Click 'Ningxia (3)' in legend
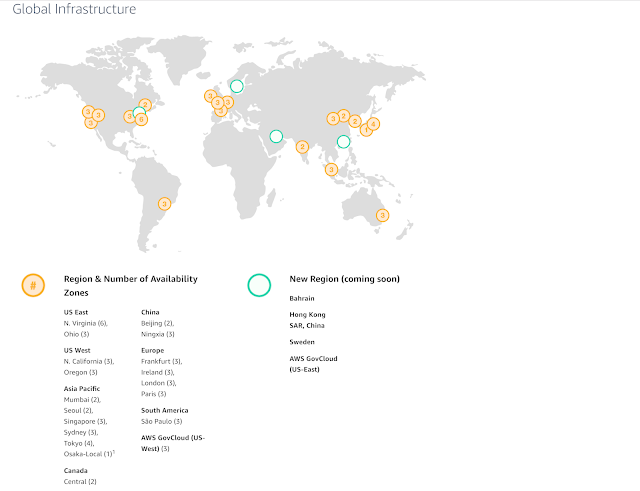This screenshot has width=640, height=491. [x=158, y=334]
